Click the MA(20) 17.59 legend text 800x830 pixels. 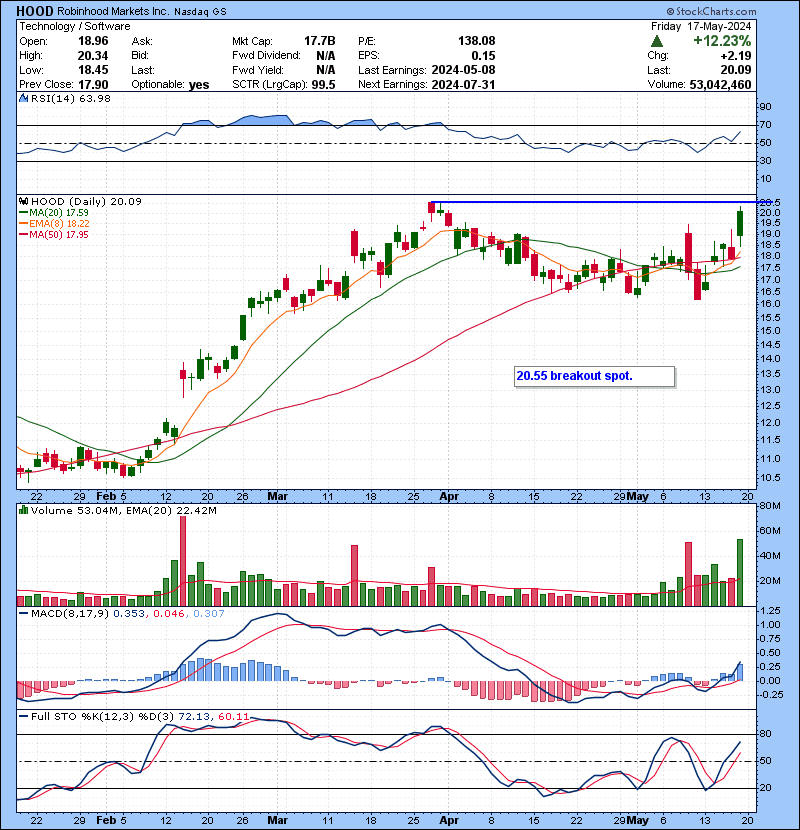[59, 213]
